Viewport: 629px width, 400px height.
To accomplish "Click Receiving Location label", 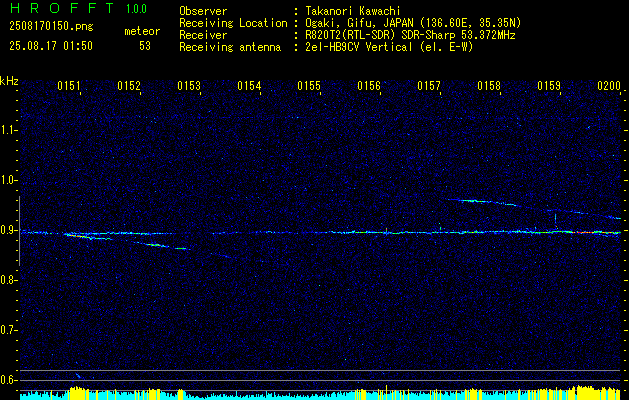I will 233,23.
